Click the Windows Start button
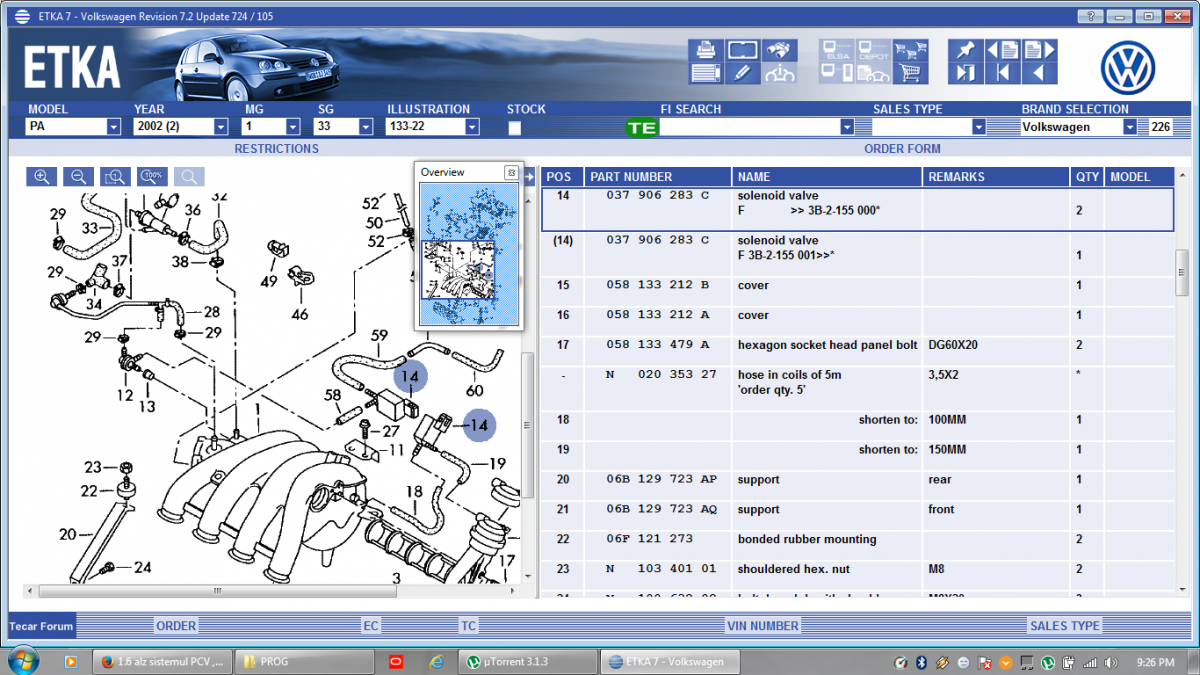1200x675 pixels. tap(23, 660)
